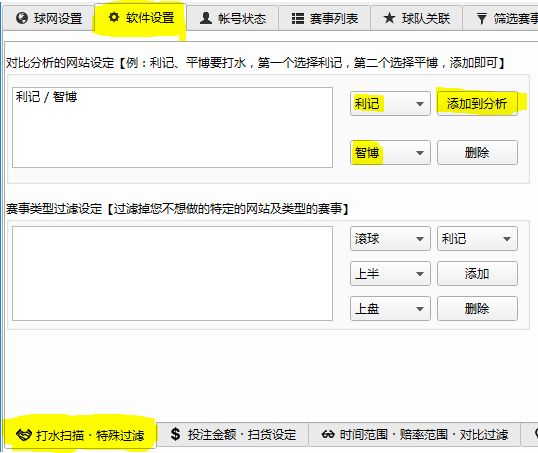Switch to the 软件设置 tab
538x453 pixels.
click(141, 17)
